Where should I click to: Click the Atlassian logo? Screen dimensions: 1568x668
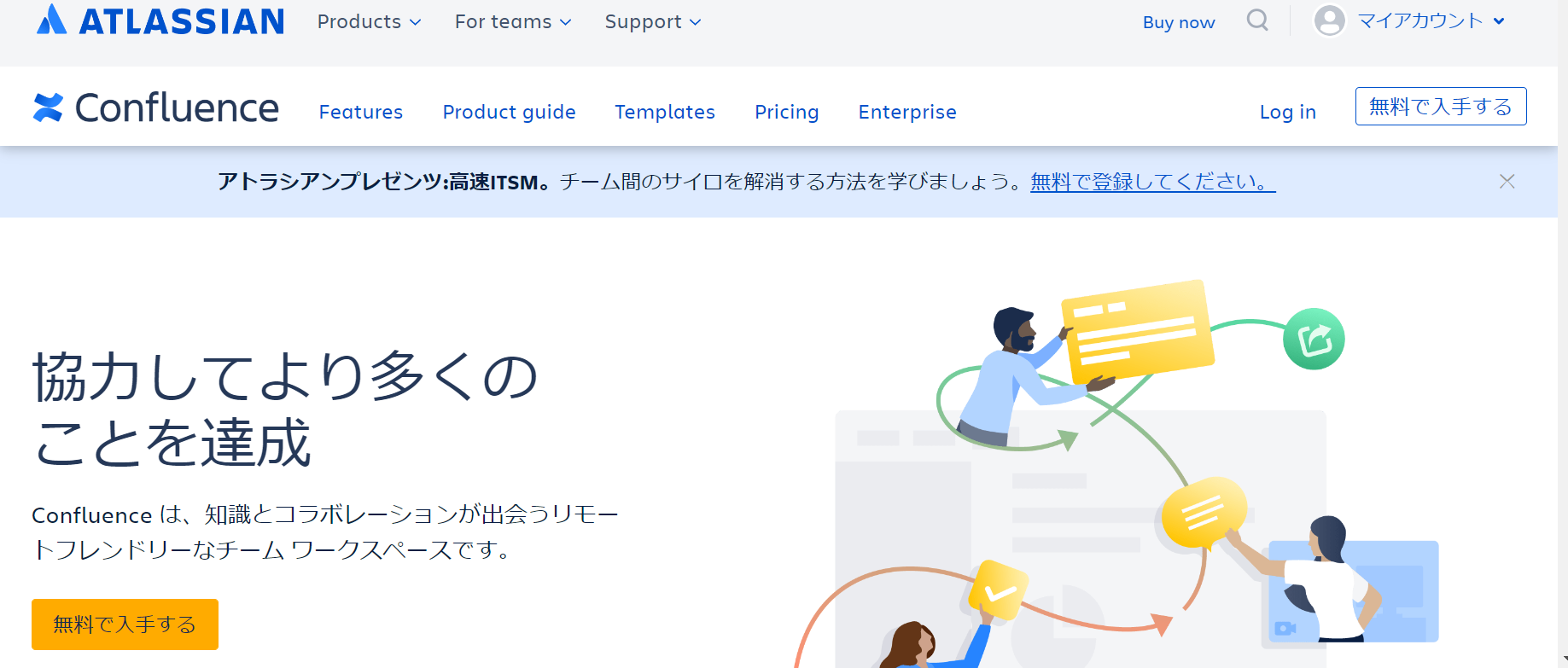pos(160,20)
